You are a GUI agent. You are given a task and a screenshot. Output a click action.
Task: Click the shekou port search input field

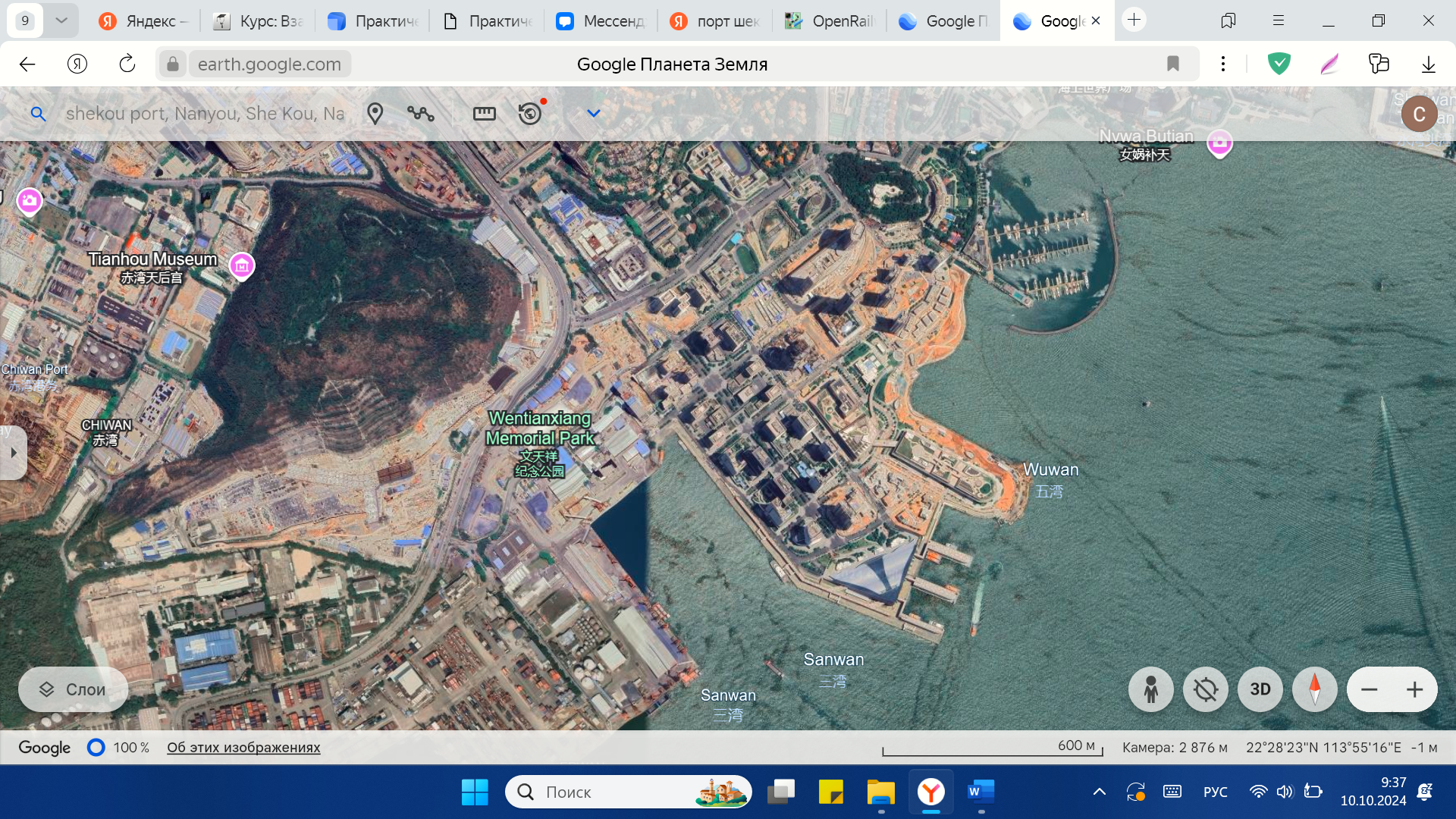click(205, 114)
